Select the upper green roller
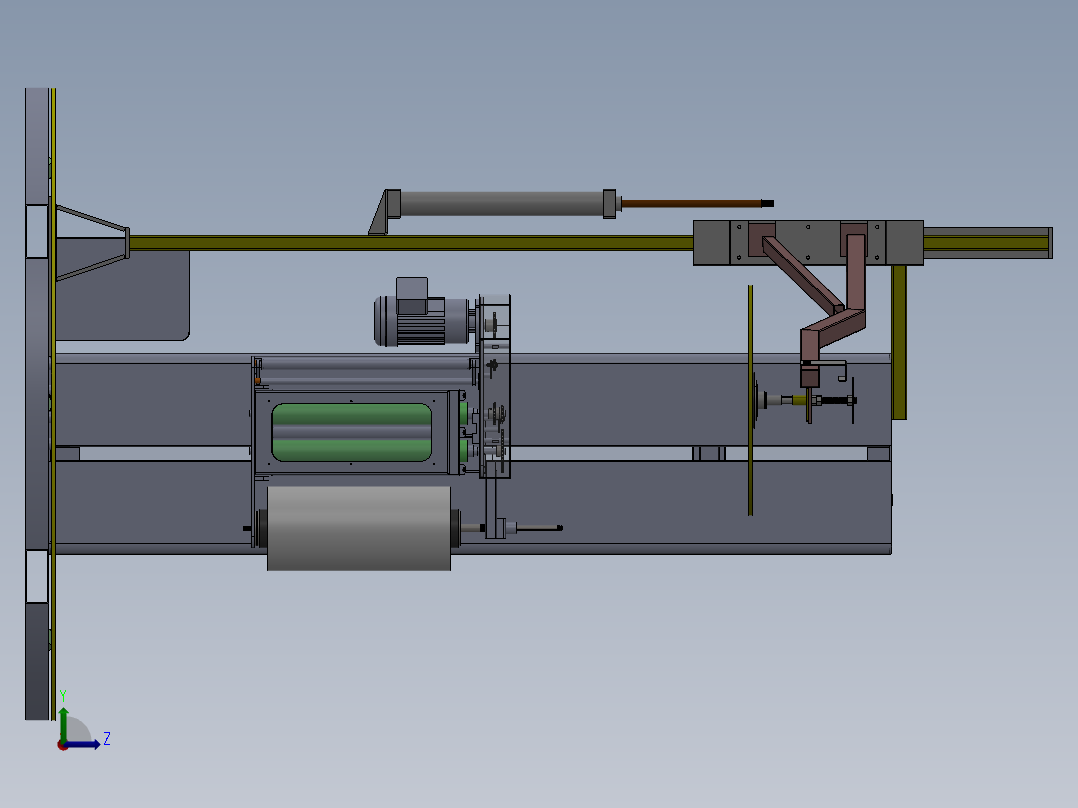The width and height of the screenshot is (1078, 808). [x=351, y=414]
